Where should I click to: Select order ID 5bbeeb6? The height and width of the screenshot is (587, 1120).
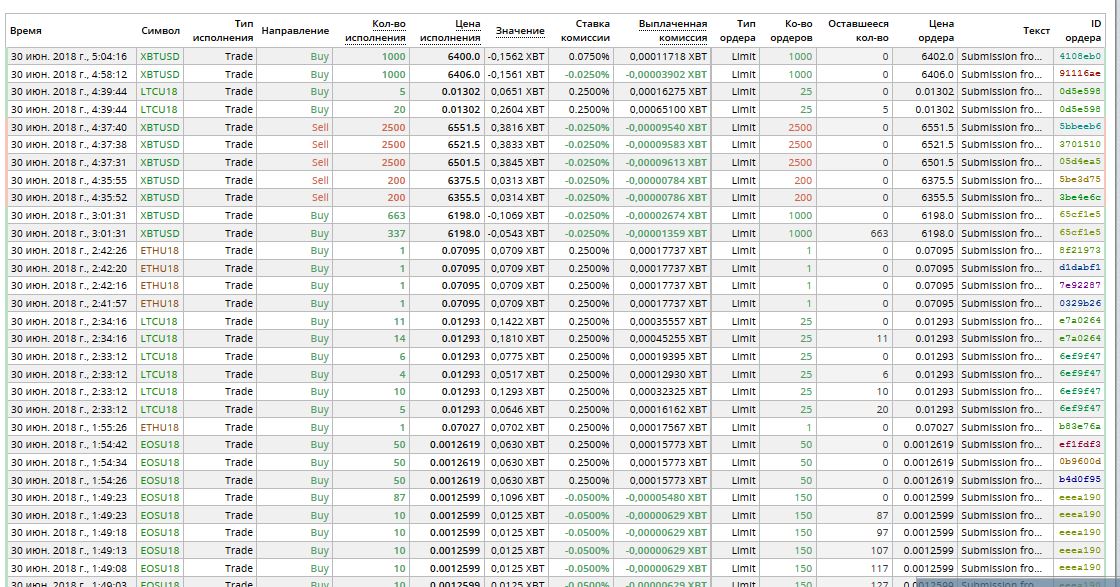click(1080, 126)
